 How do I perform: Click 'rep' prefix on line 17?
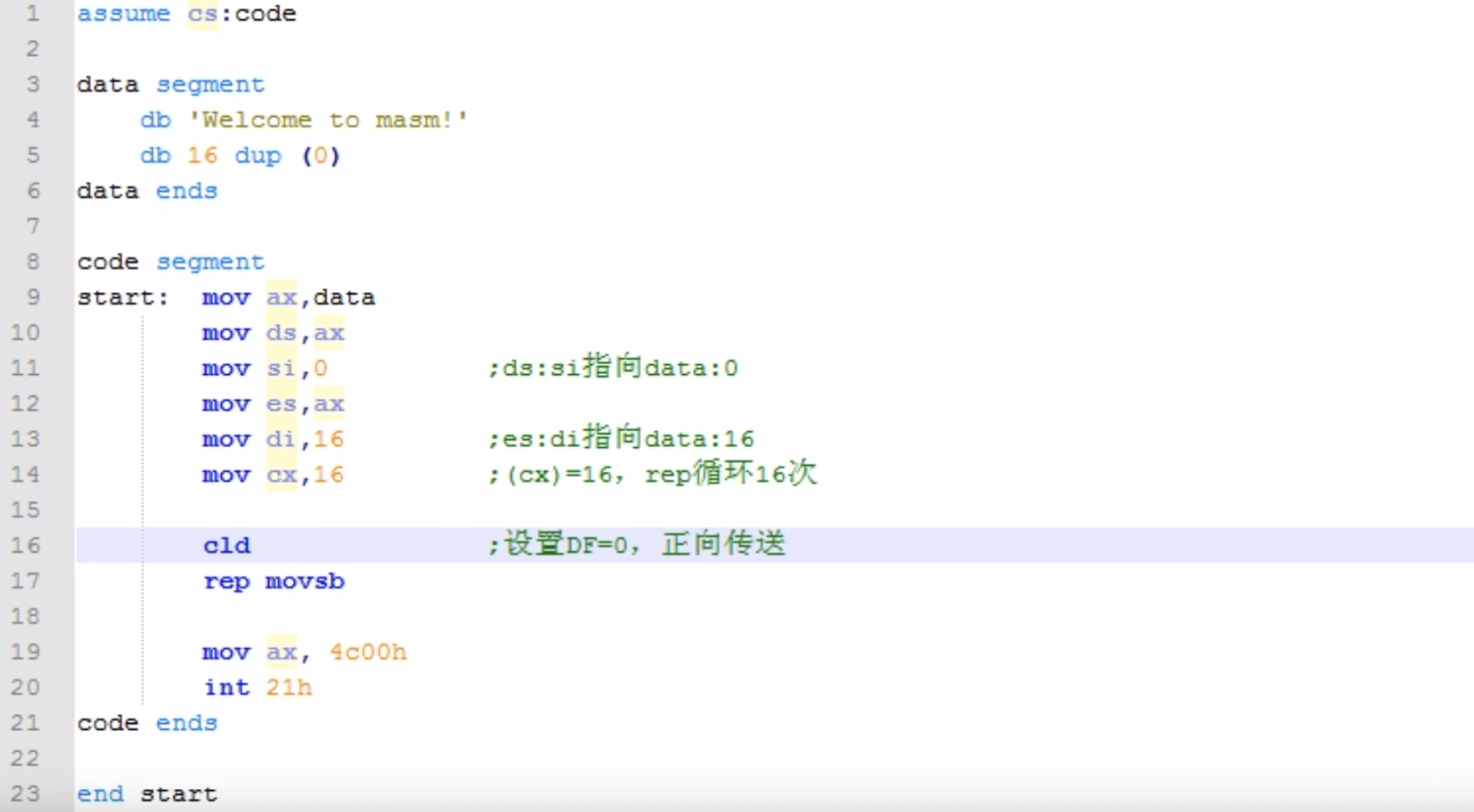(x=227, y=582)
